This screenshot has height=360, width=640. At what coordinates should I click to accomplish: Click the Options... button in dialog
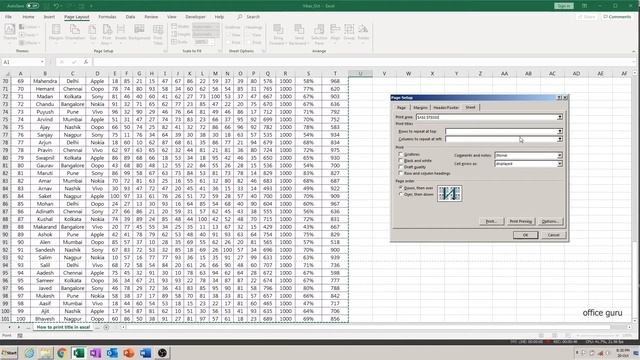click(x=550, y=221)
